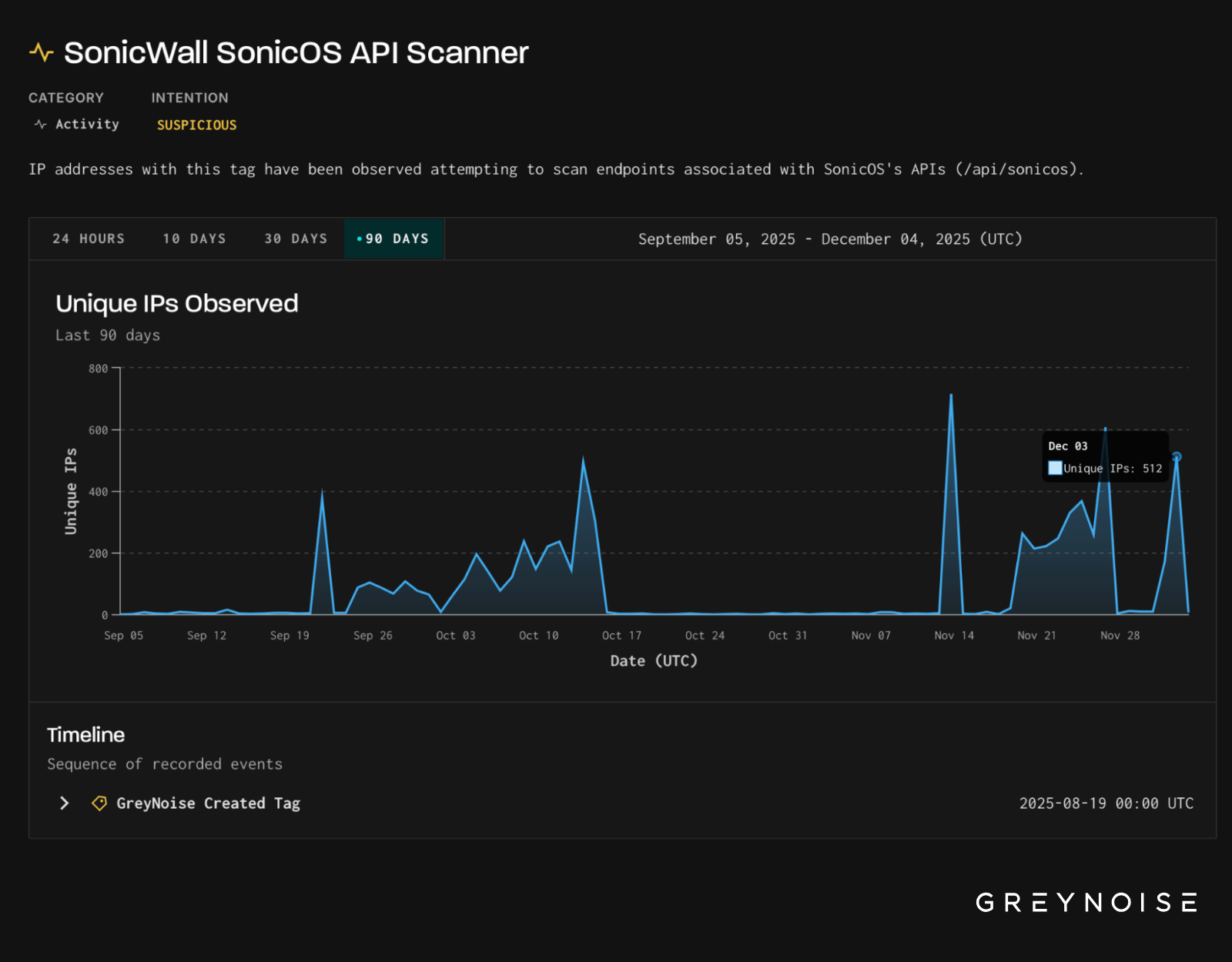This screenshot has height=962, width=1232.
Task: Click the 'Unique IPs: 512' tooltip value
Action: [x=1113, y=468]
